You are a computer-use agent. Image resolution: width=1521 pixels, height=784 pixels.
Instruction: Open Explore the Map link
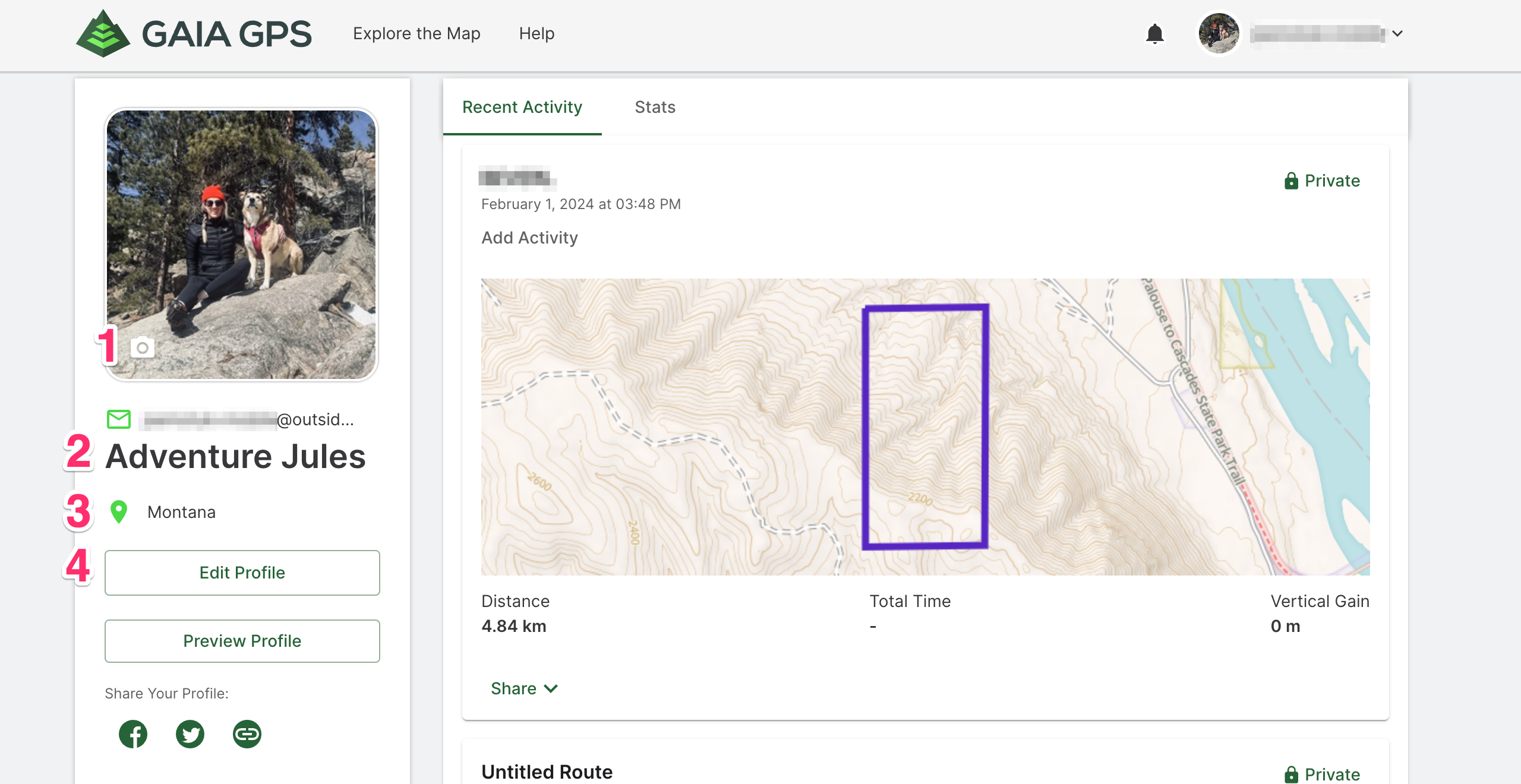click(416, 33)
